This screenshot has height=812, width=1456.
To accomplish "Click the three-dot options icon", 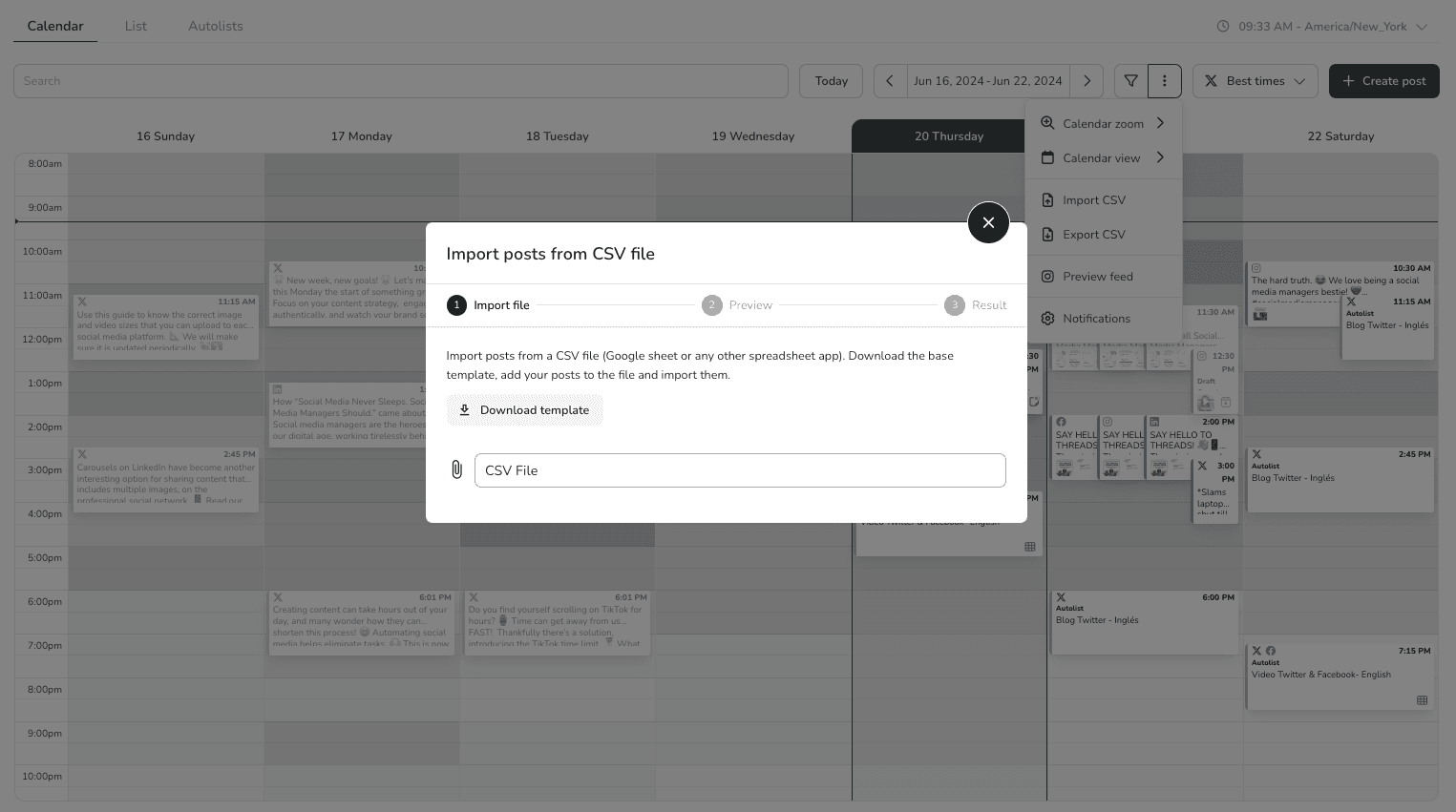I will (x=1164, y=81).
